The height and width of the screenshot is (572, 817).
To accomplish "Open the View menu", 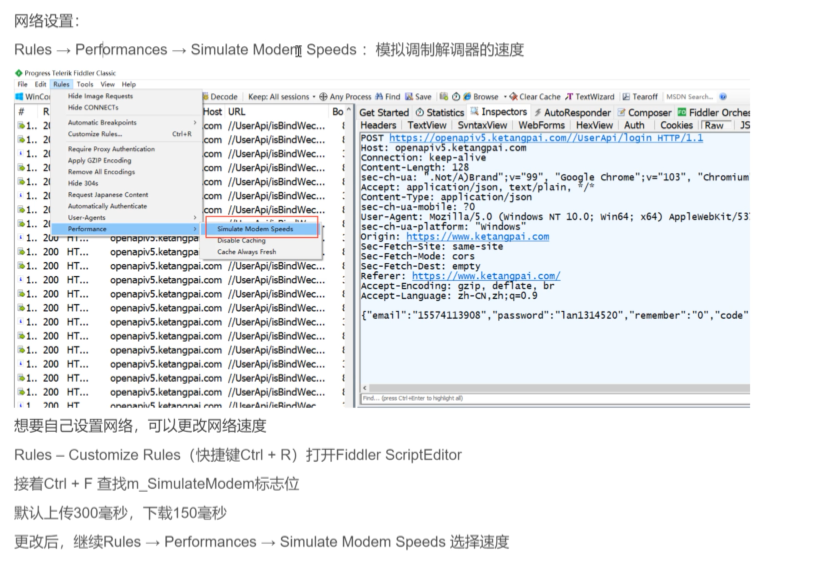I will pos(107,84).
